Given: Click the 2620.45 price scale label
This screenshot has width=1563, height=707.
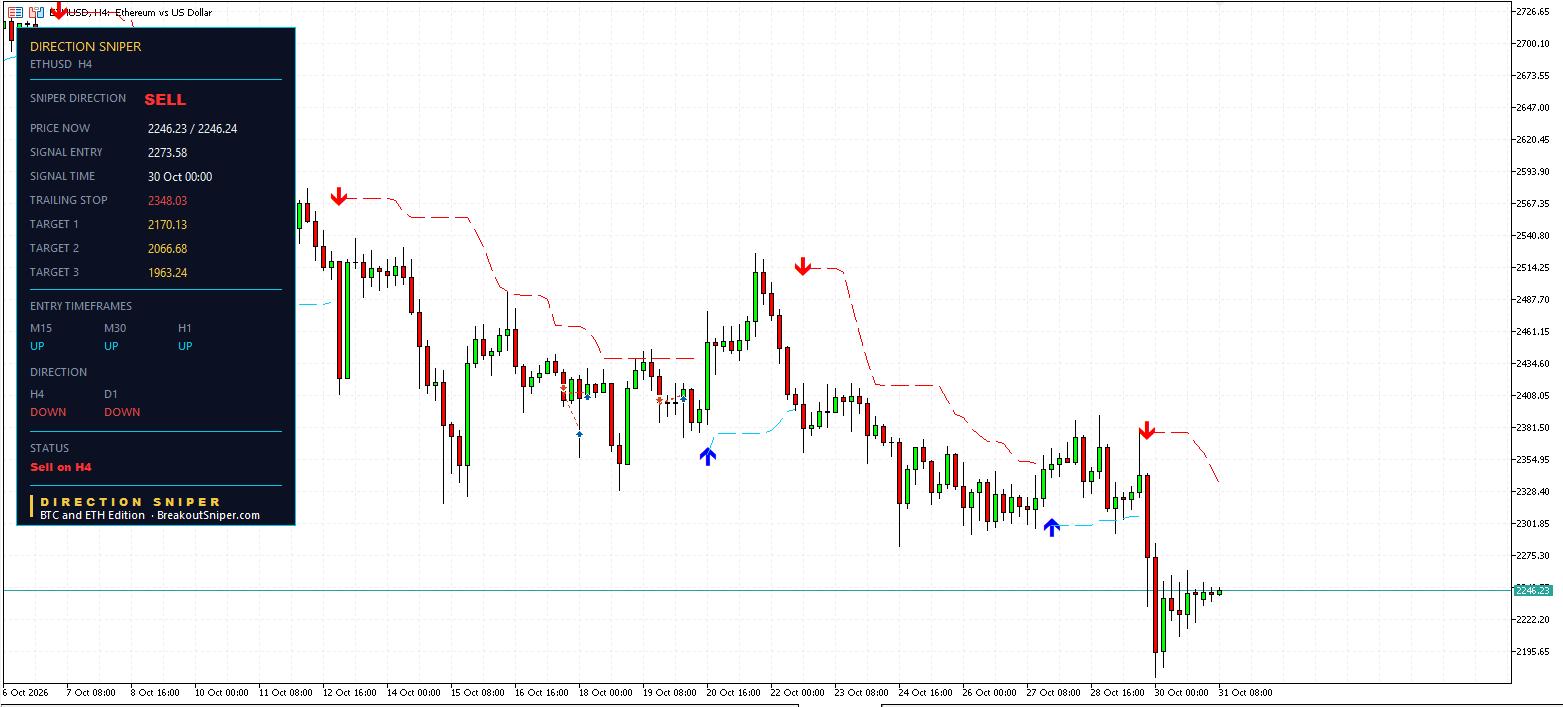Looking at the screenshot, I should coord(1532,139).
